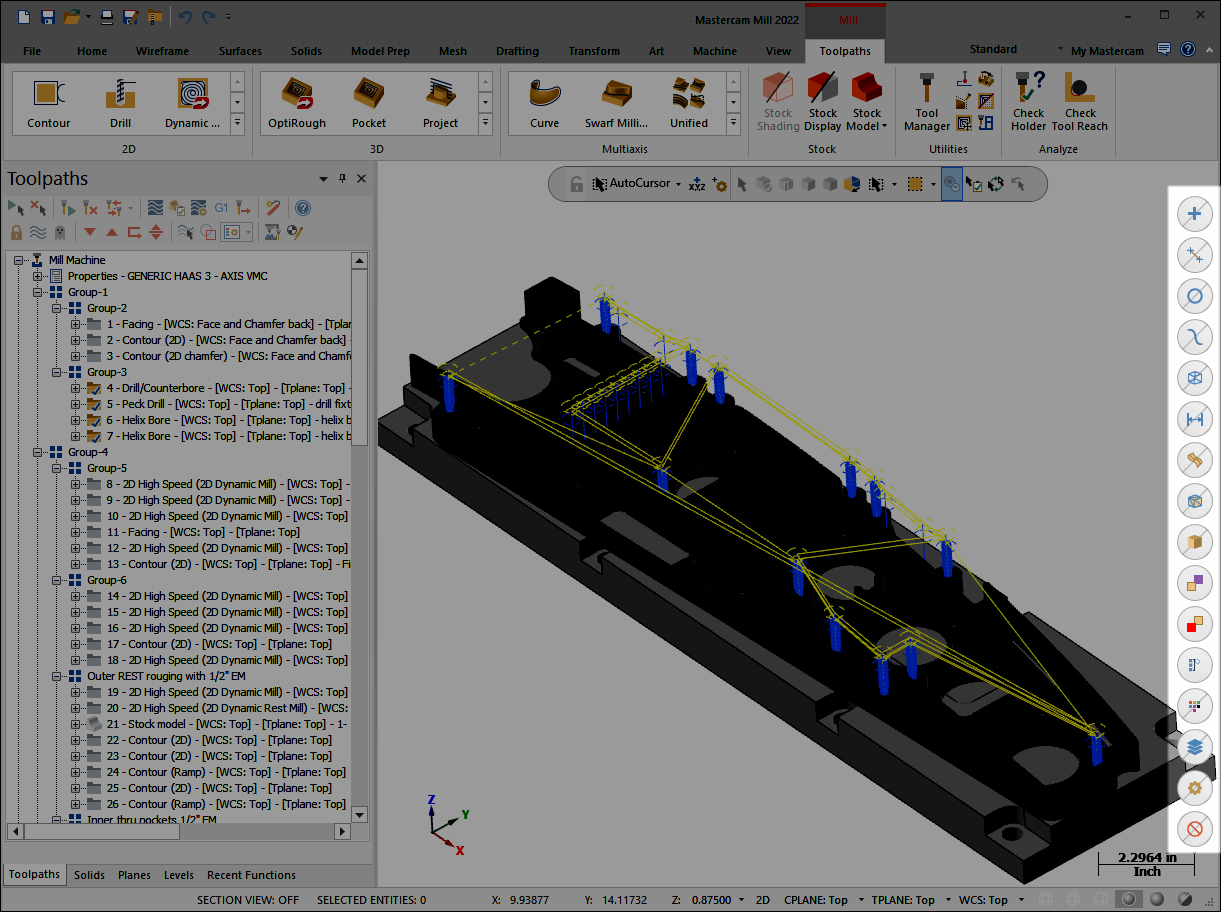This screenshot has height=912, width=1221.
Task: Open the Levels panel tab
Action: 179,875
